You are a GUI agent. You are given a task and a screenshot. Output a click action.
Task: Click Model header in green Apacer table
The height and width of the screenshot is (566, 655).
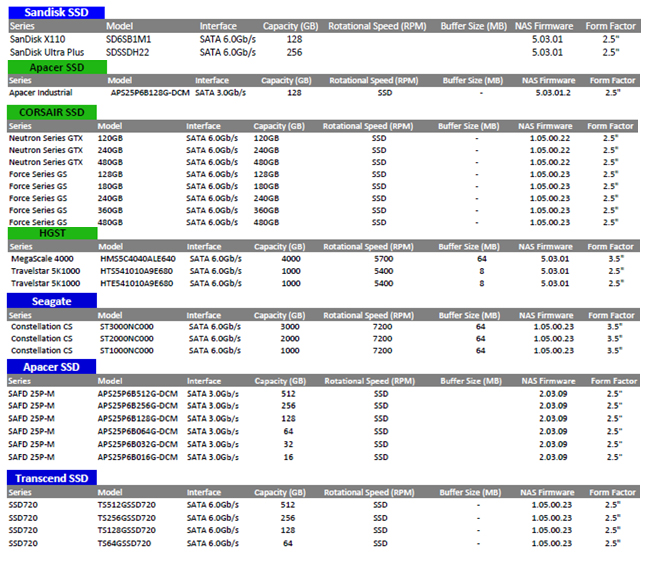tap(119, 81)
